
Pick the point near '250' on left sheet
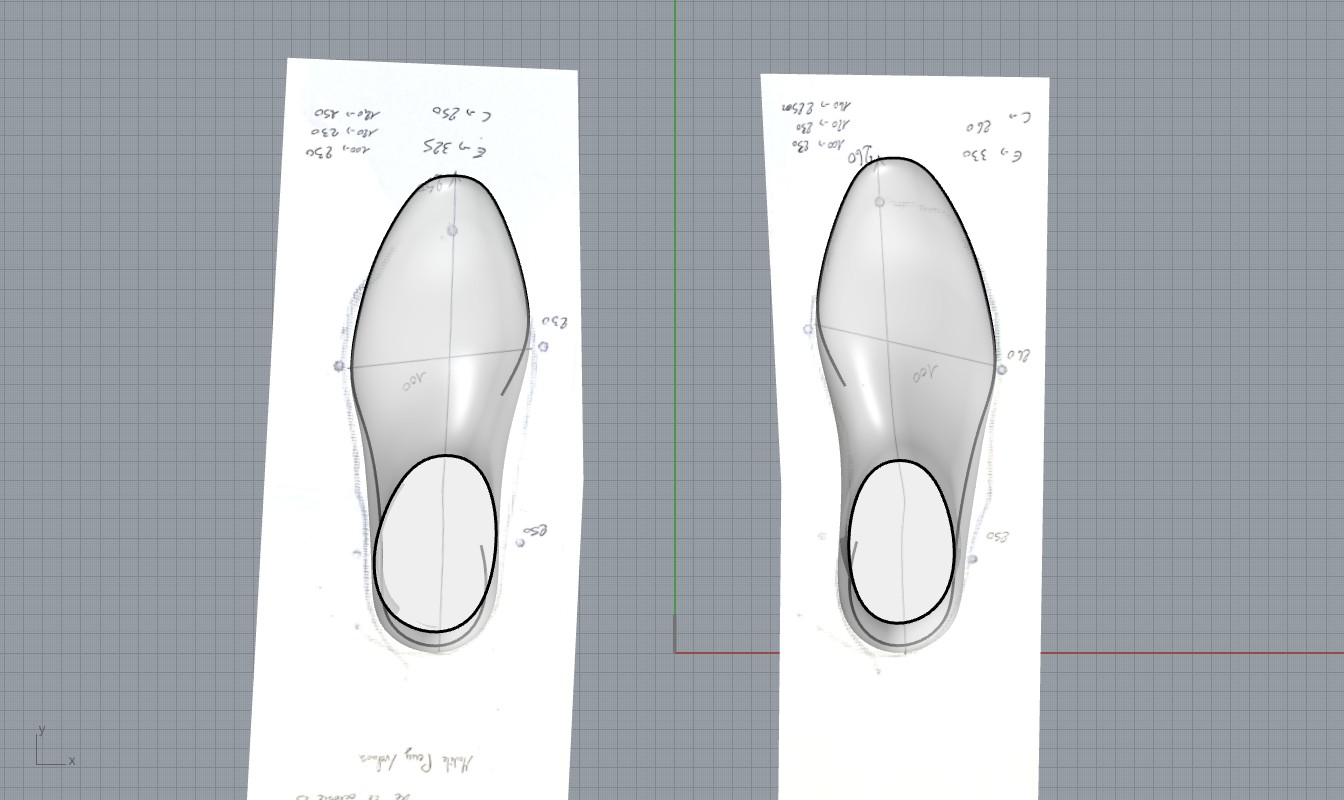pos(520,543)
